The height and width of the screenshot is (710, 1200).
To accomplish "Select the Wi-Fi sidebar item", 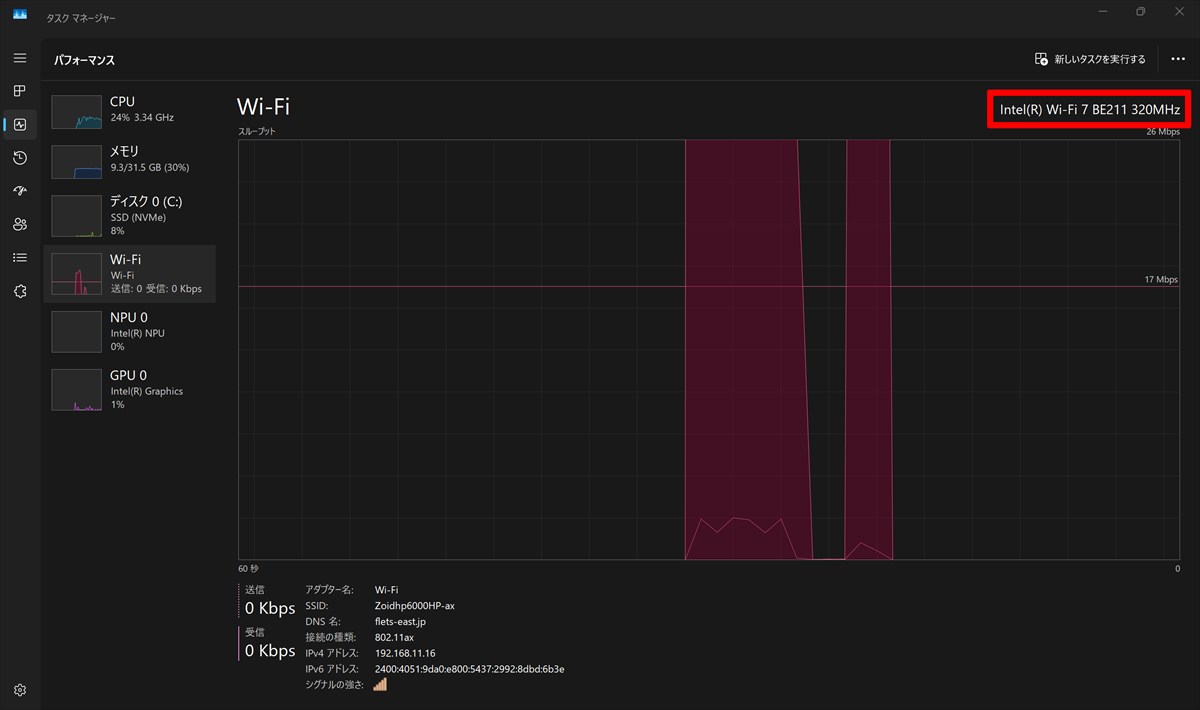I will pyautogui.click(x=130, y=274).
